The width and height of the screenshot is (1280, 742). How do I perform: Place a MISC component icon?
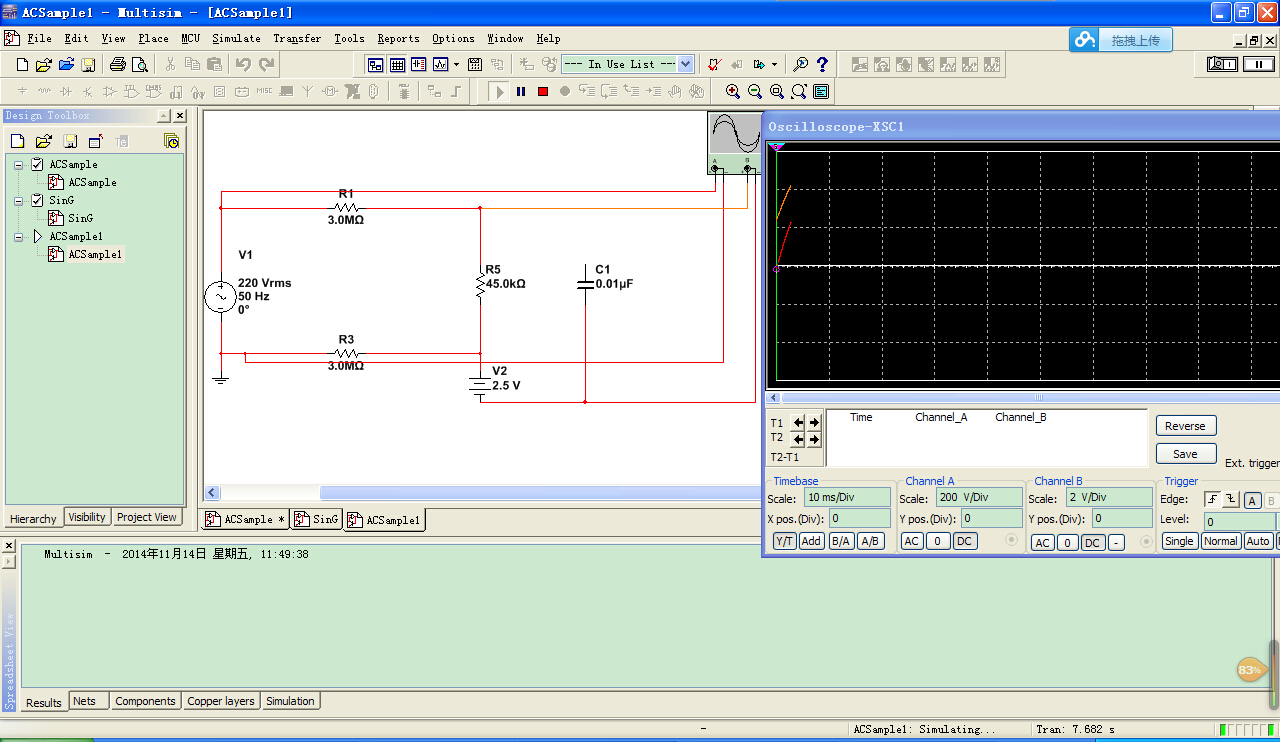coord(264,91)
